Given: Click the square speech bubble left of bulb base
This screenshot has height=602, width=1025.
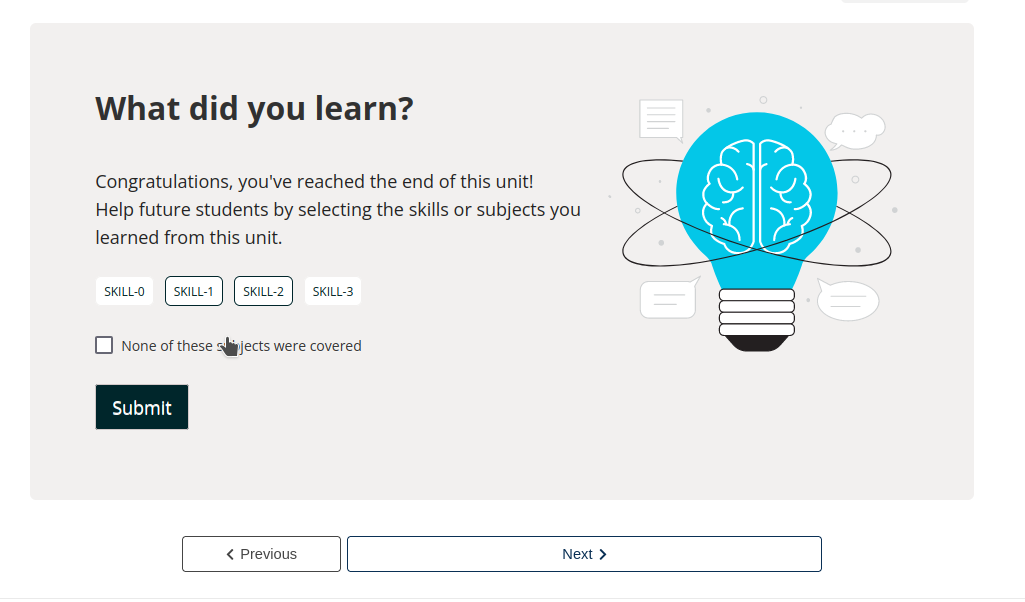Looking at the screenshot, I should pyautogui.click(x=667, y=299).
